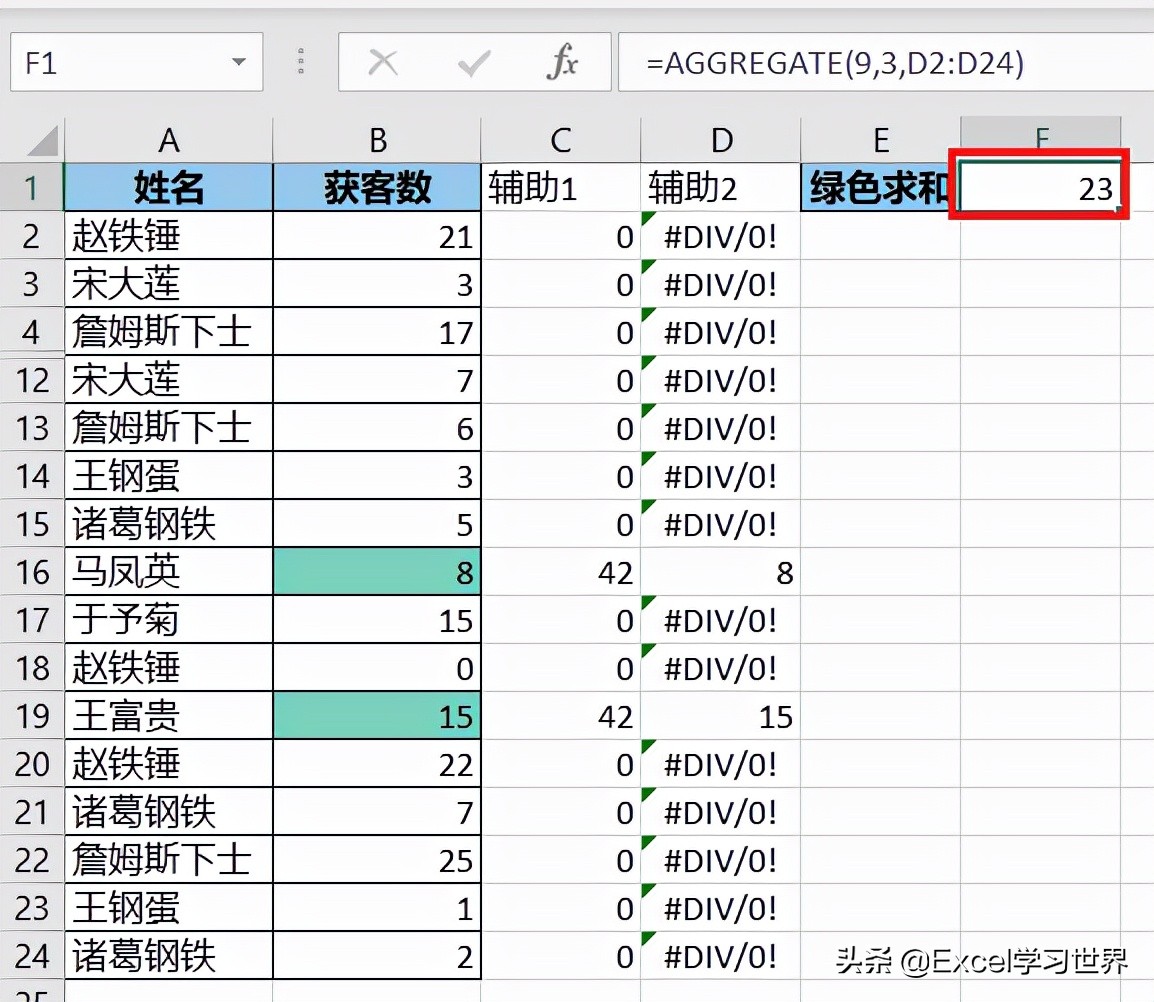Select column F header
This screenshot has height=1002, width=1154.
point(1041,138)
